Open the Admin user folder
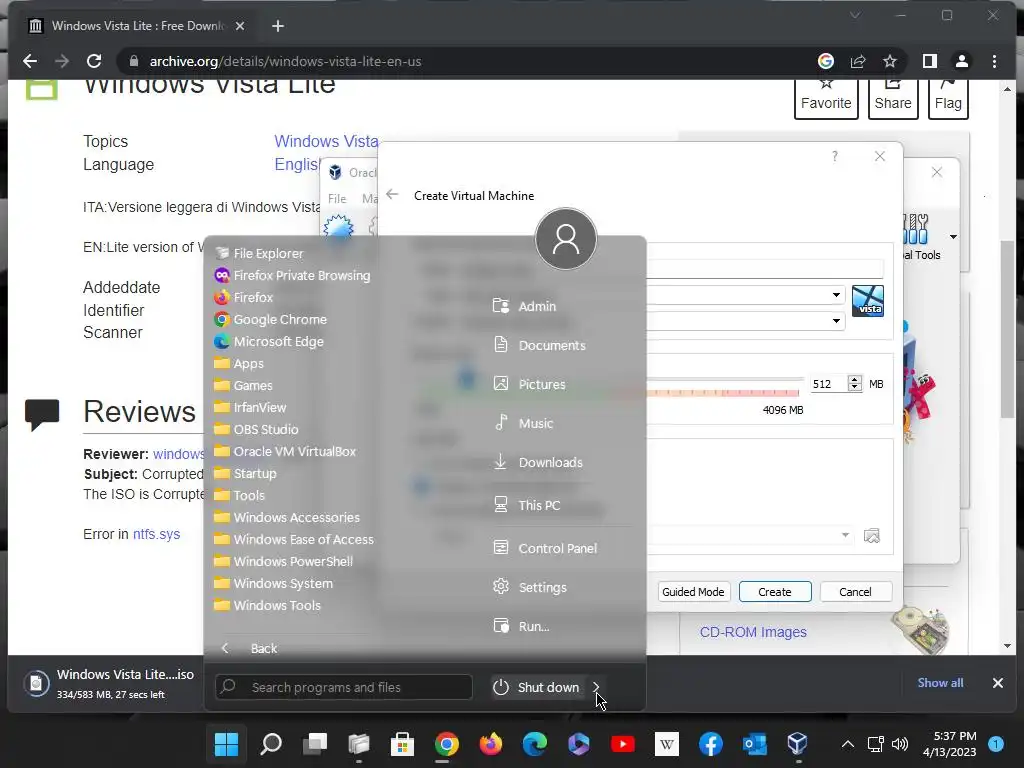 point(525,306)
